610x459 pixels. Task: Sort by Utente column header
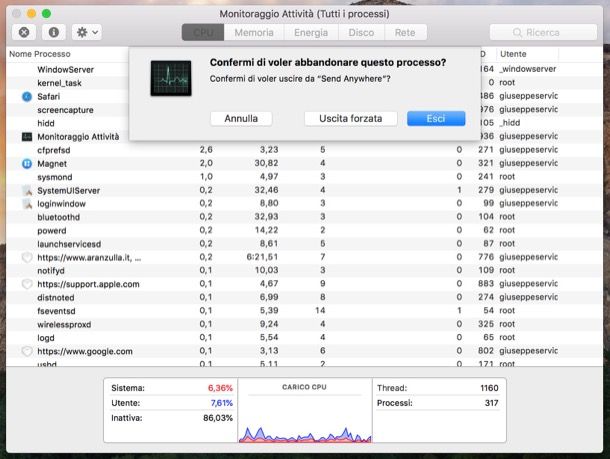coord(513,54)
